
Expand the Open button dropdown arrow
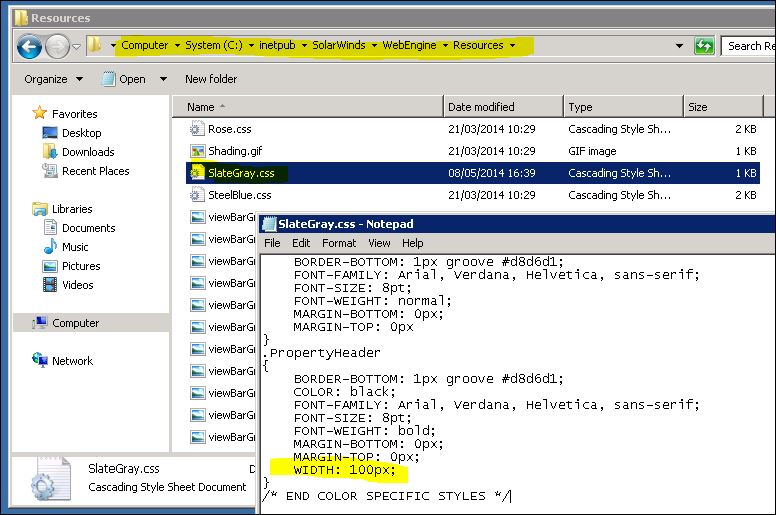163,79
